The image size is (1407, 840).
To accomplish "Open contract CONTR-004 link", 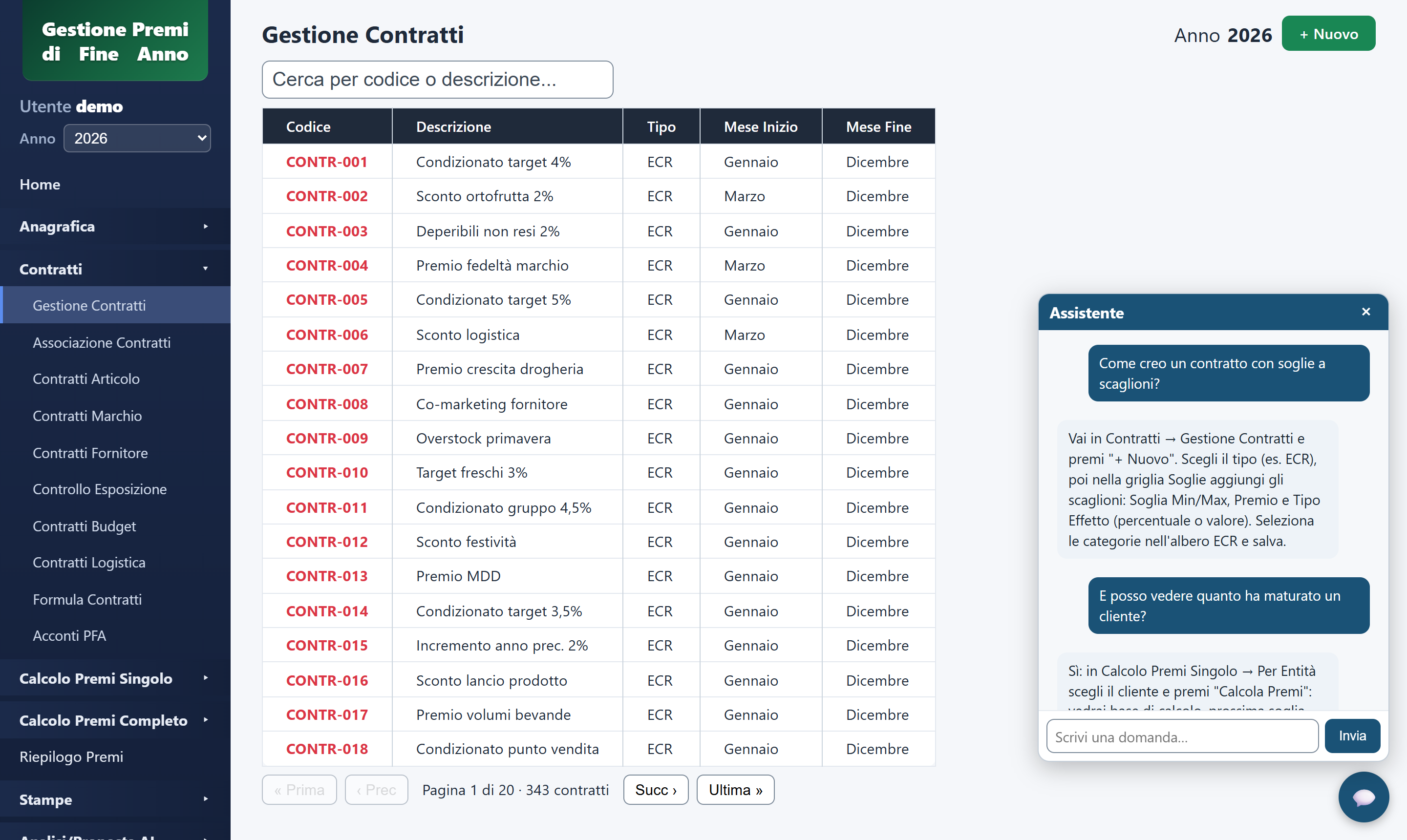I will pos(327,266).
